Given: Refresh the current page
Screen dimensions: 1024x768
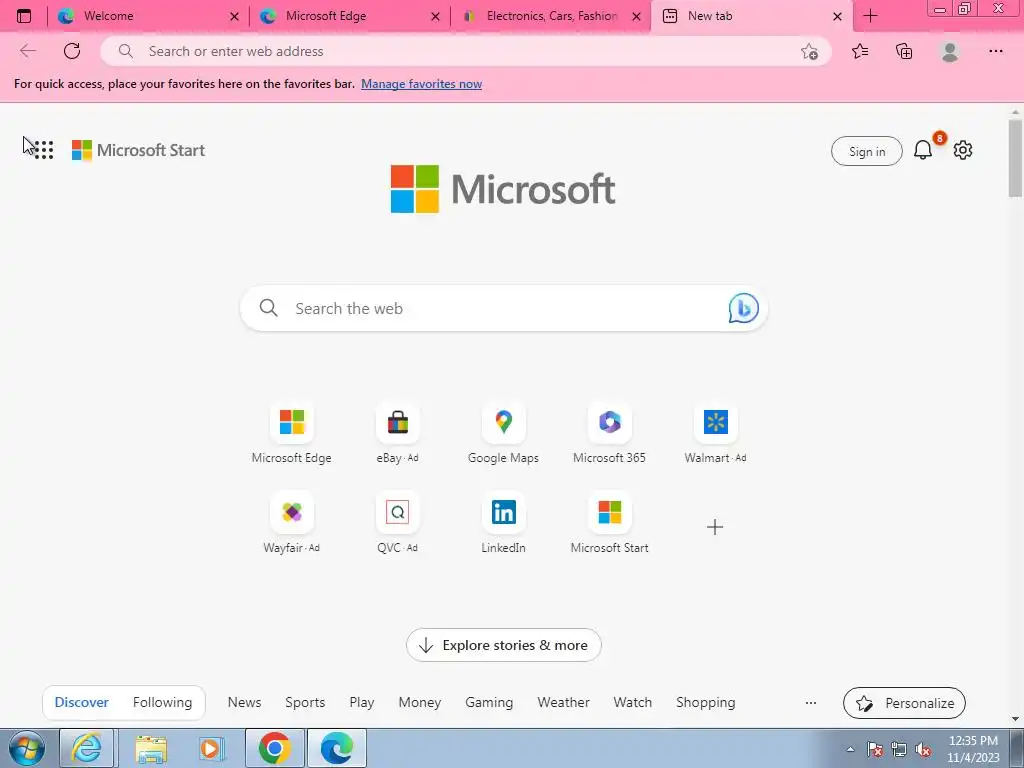Looking at the screenshot, I should click(72, 51).
